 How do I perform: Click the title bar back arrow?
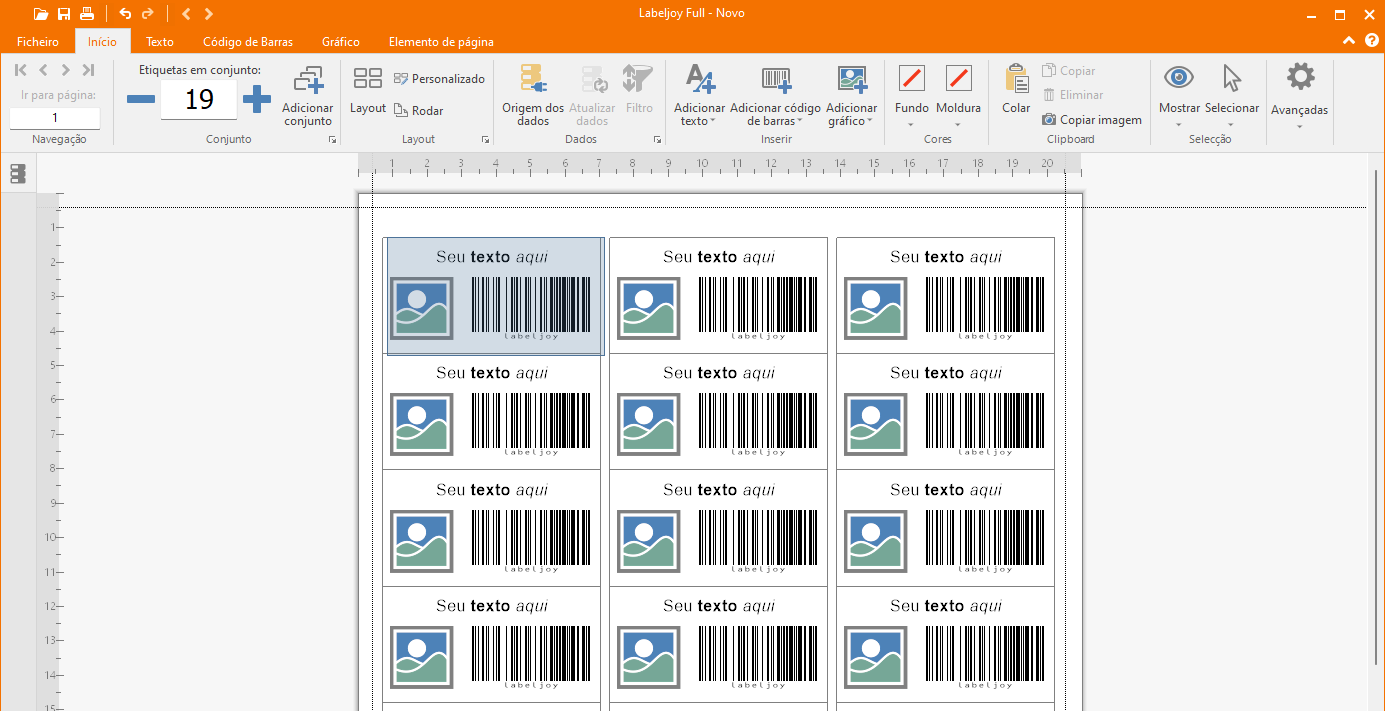pyautogui.click(x=186, y=14)
